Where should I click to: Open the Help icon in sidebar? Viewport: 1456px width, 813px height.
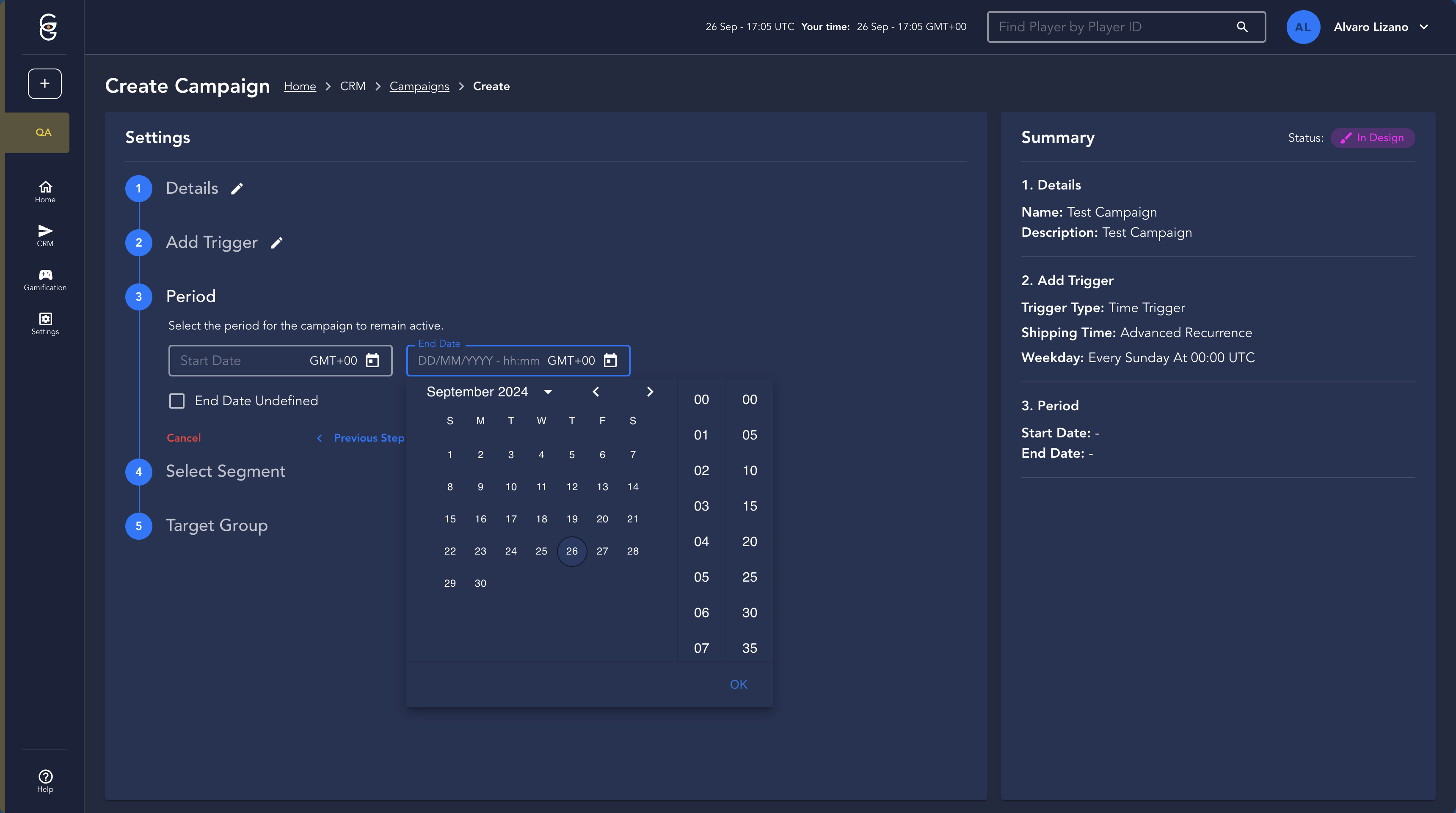(45, 781)
